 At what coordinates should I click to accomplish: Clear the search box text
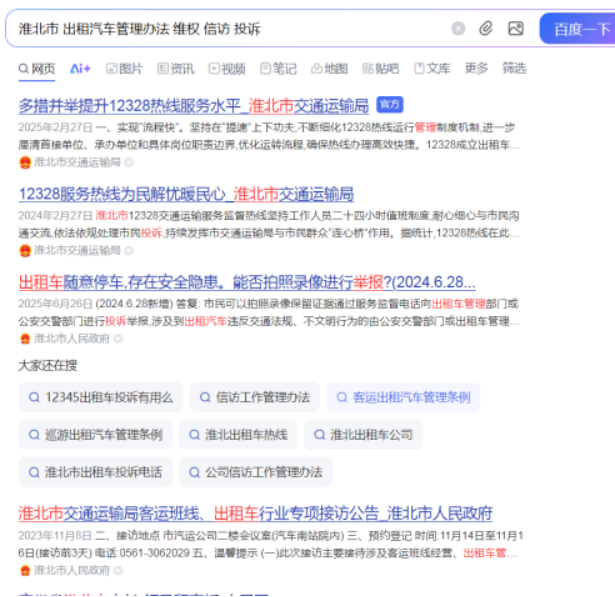(458, 29)
